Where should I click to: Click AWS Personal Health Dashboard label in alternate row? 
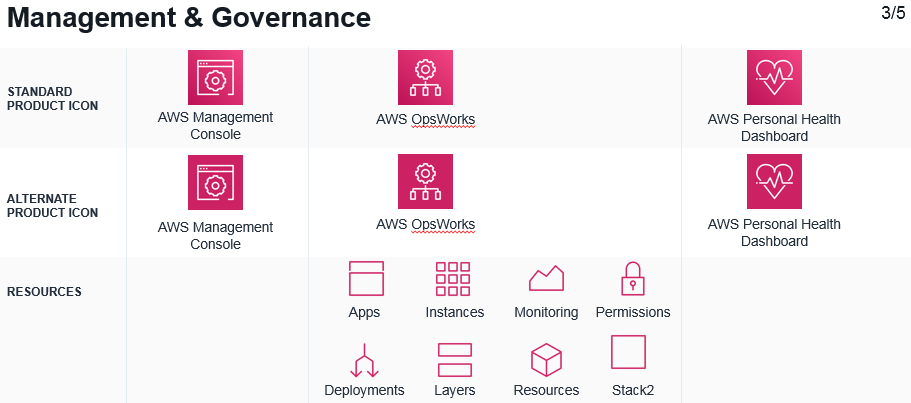click(774, 232)
